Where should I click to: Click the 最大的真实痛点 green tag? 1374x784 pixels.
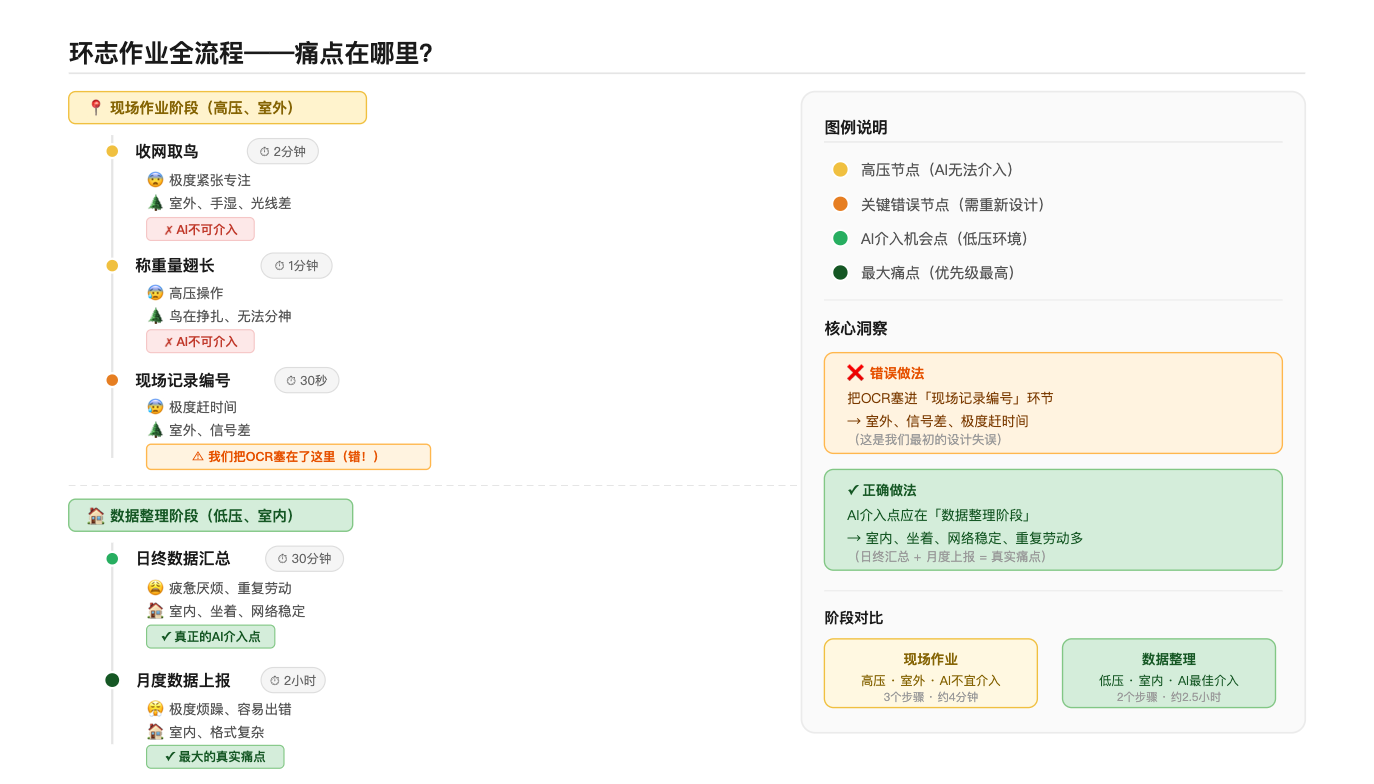[x=215, y=757]
